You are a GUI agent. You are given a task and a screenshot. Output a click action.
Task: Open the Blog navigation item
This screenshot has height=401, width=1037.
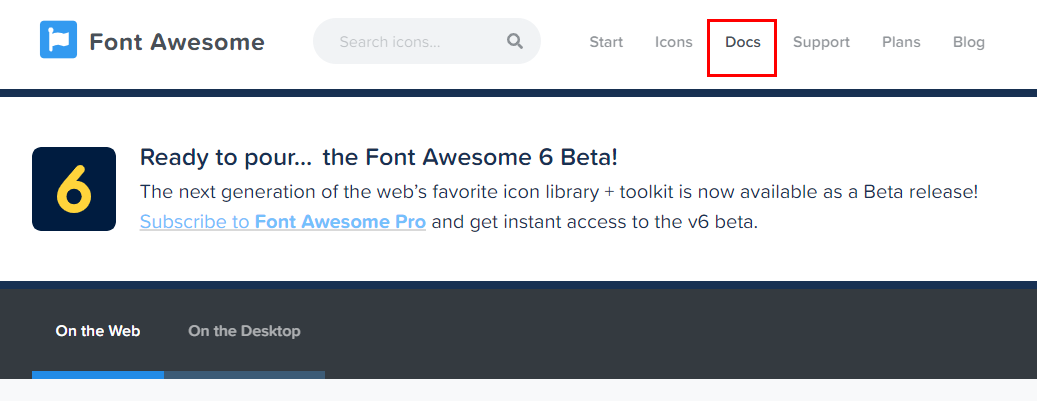pyautogui.click(x=968, y=42)
